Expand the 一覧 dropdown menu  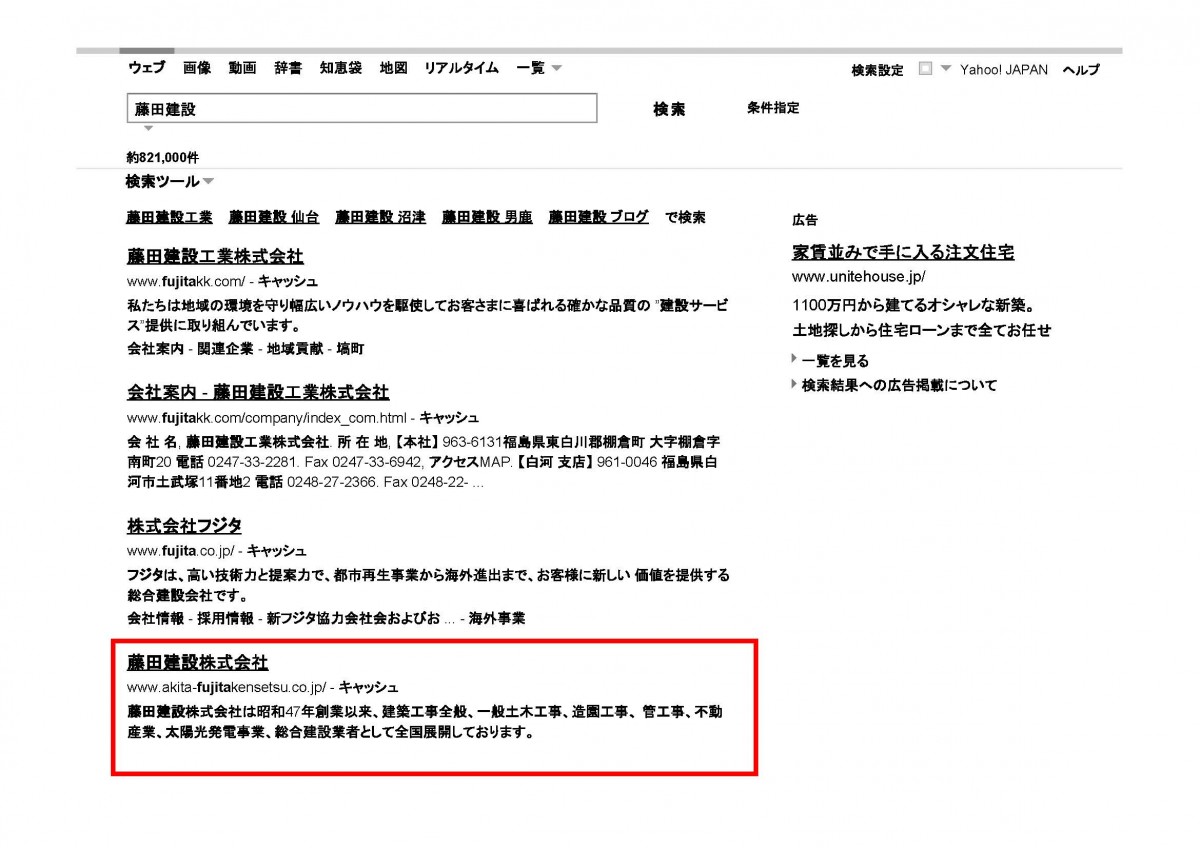tap(539, 68)
